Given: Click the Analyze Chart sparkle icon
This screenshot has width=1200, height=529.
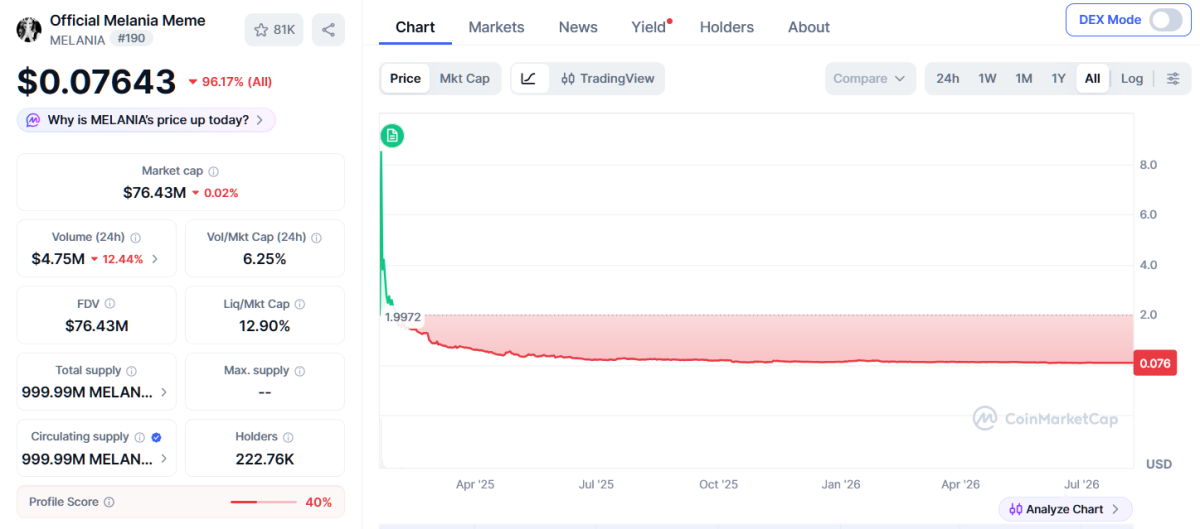Looking at the screenshot, I should point(1016,509).
